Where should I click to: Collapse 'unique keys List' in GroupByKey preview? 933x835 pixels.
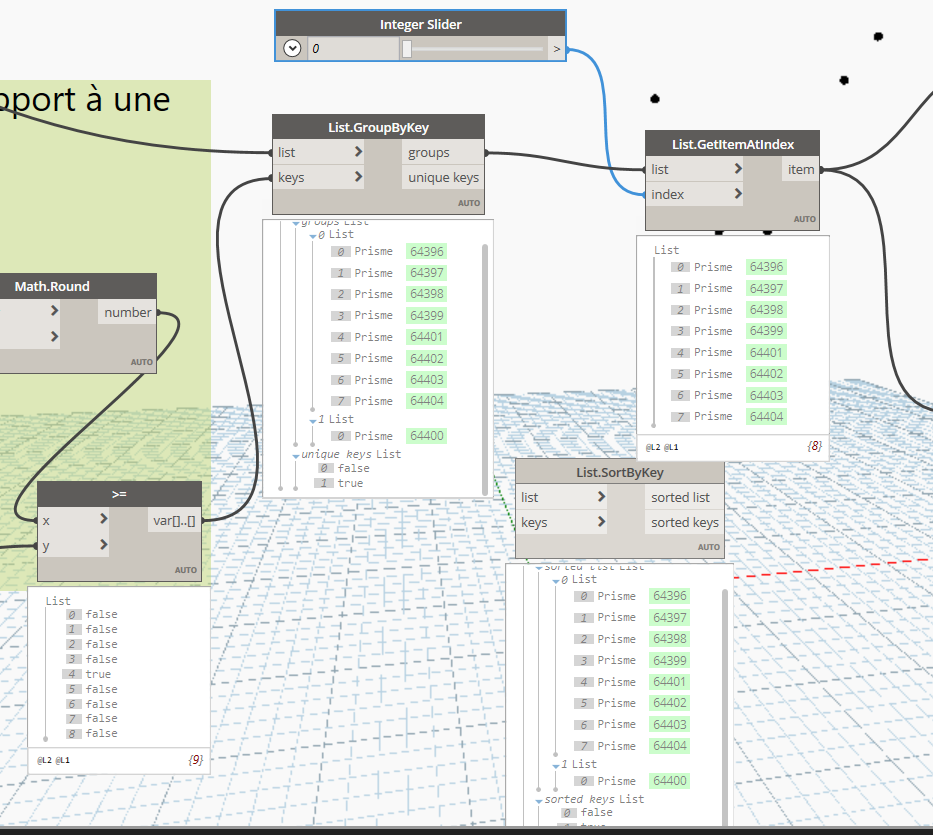point(295,455)
